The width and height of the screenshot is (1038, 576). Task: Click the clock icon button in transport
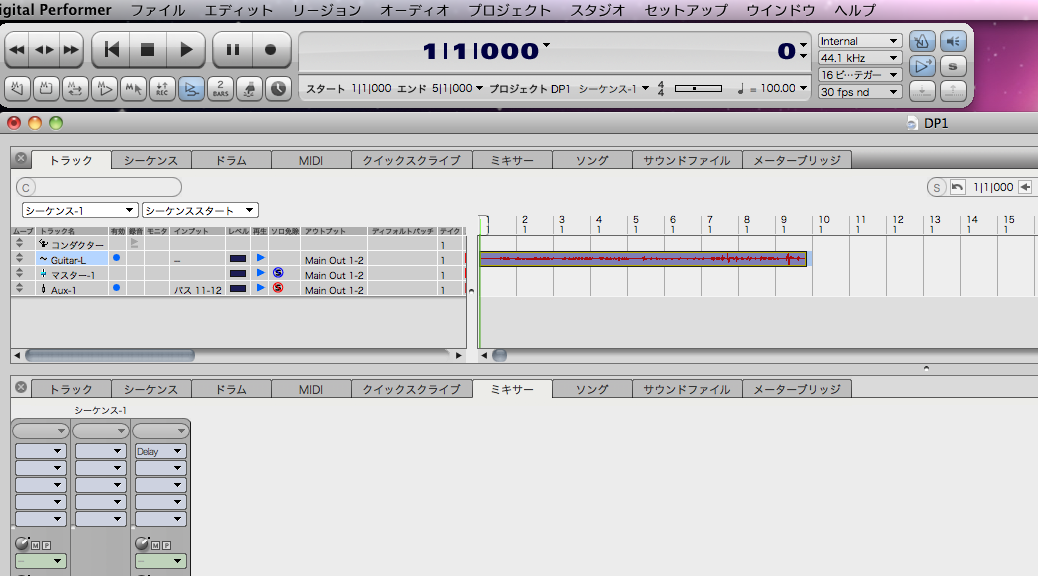(x=279, y=89)
